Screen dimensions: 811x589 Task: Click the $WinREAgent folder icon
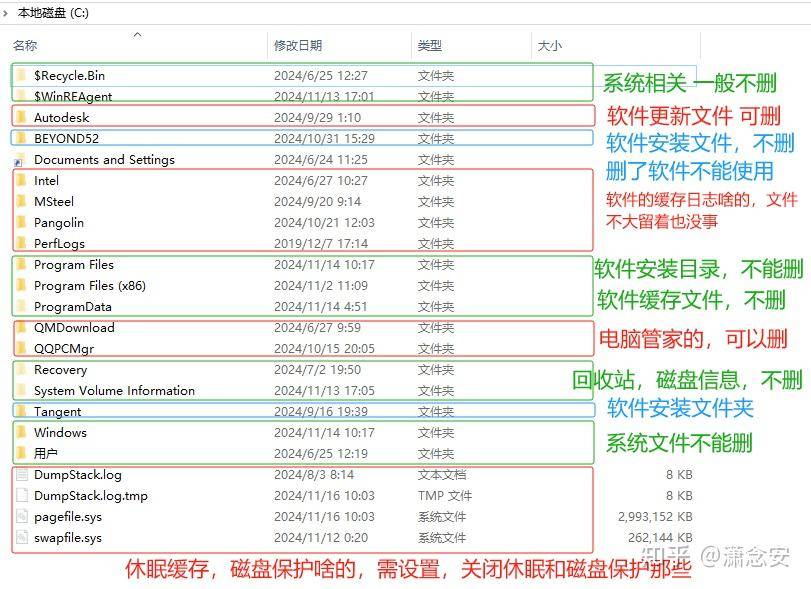pyautogui.click(x=21, y=96)
